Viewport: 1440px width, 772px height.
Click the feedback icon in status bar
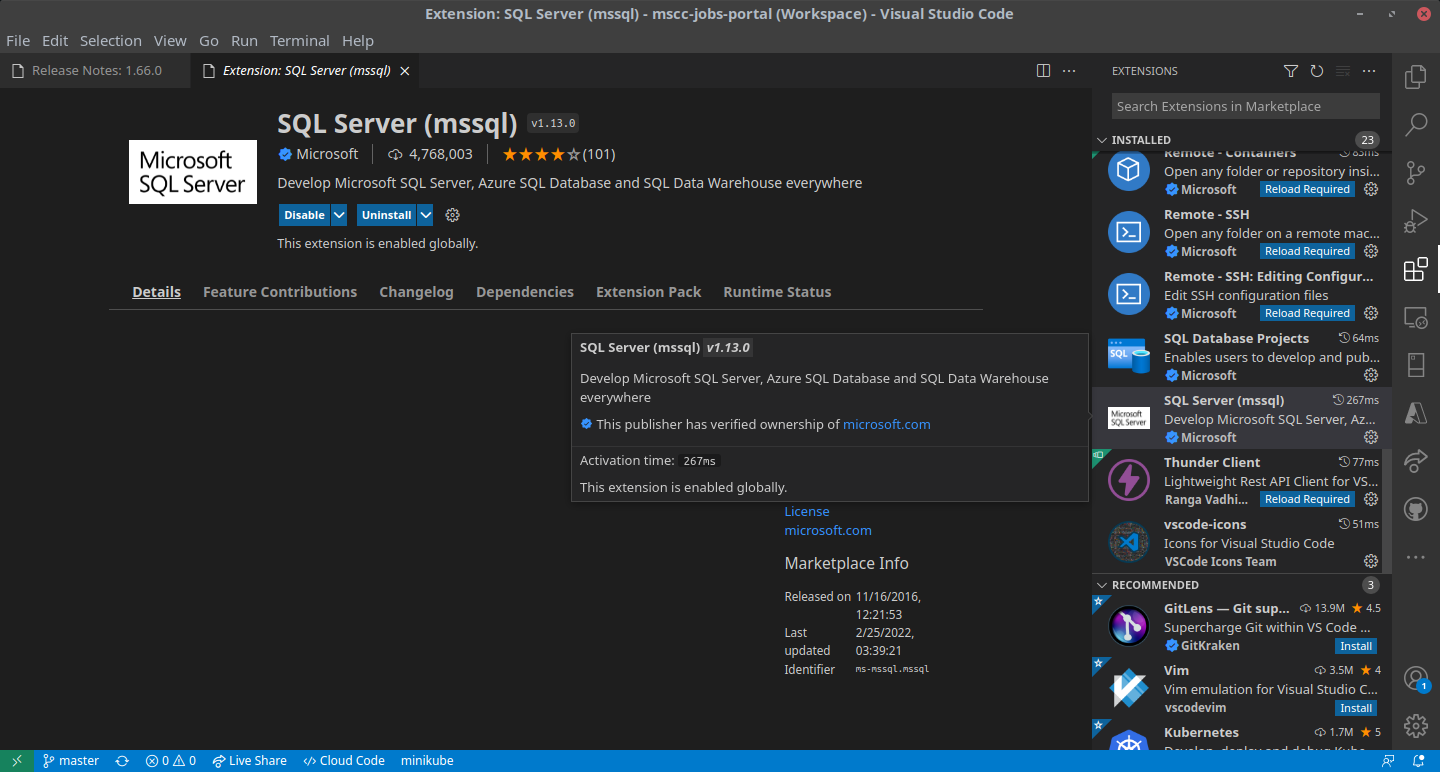click(1387, 761)
